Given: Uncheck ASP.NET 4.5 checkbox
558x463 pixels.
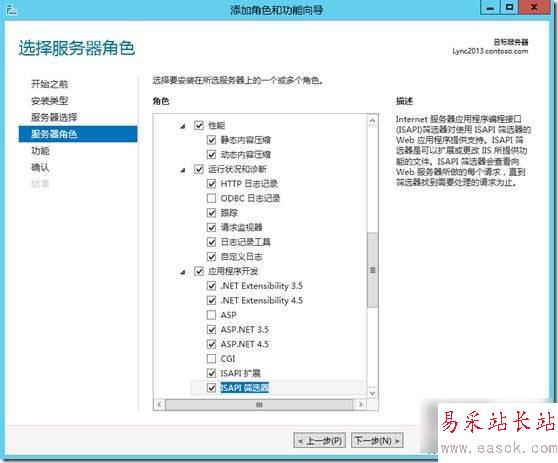Looking at the screenshot, I should (211, 344).
